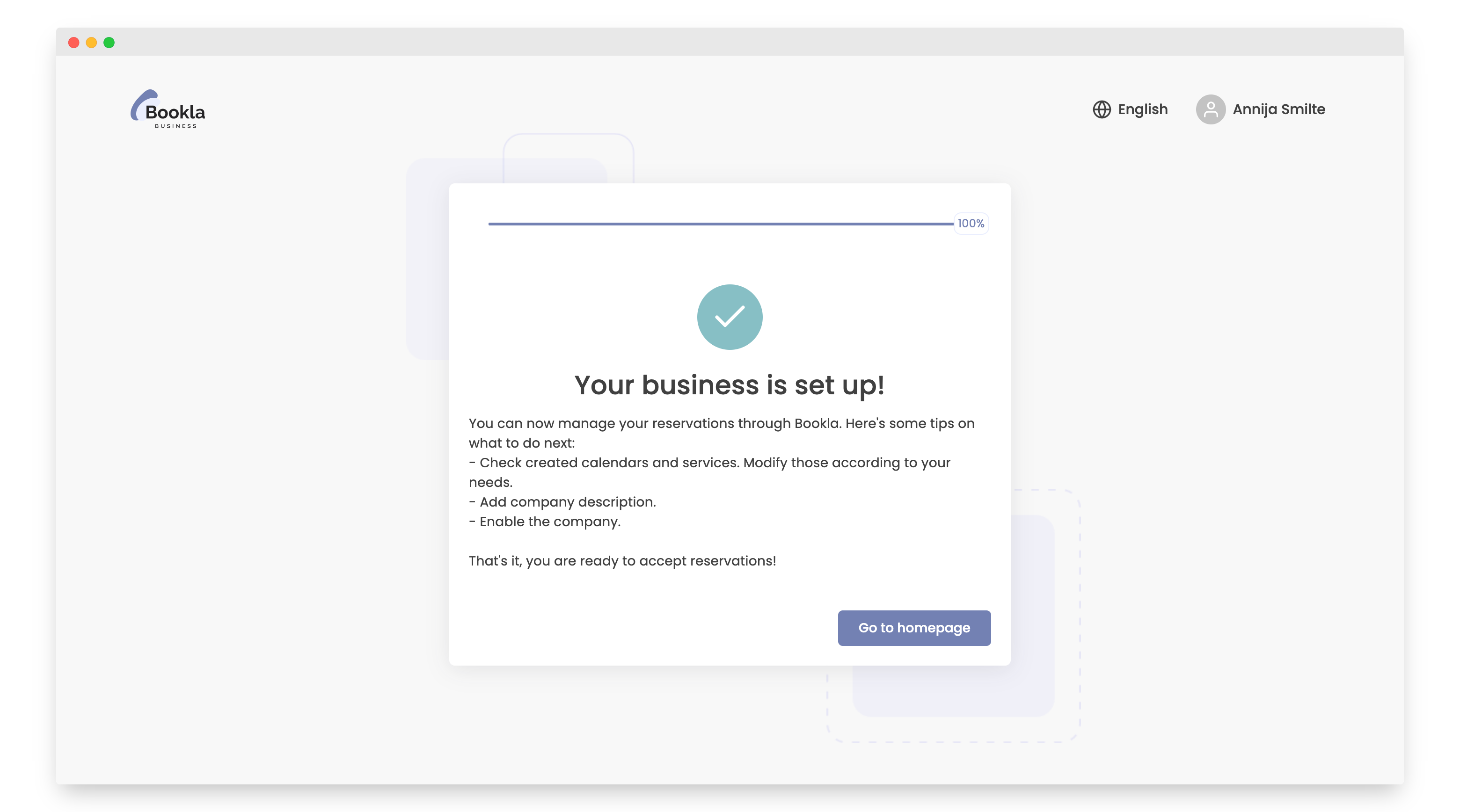This screenshot has width=1460, height=812.
Task: Open the Annija Smilte account menu
Action: 1278,109
